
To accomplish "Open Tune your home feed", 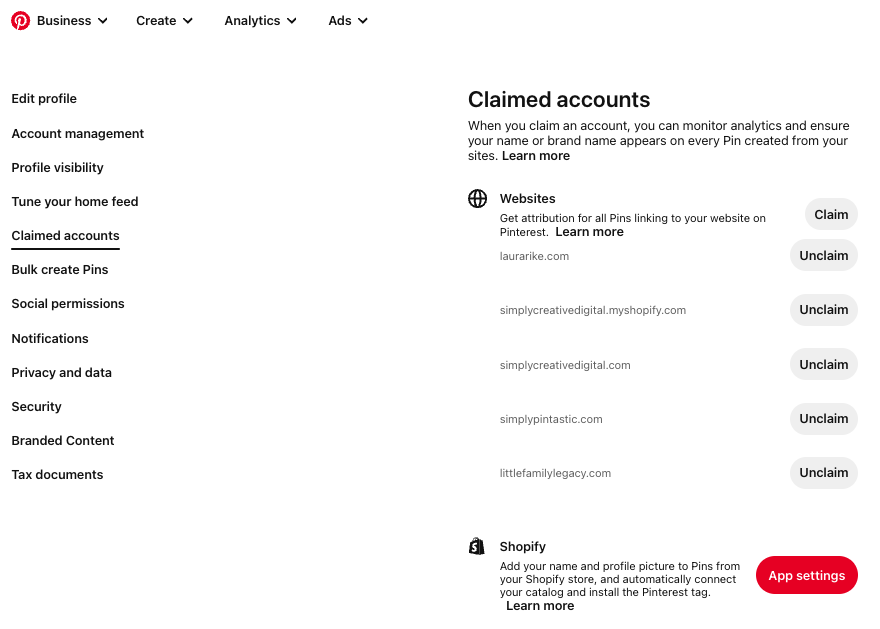I will [75, 202].
